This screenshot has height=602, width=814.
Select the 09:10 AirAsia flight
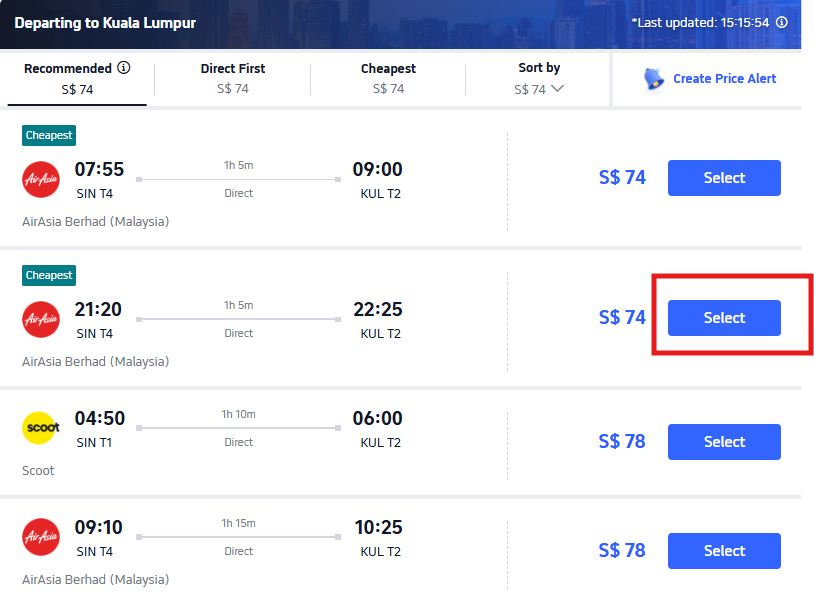(x=723, y=550)
